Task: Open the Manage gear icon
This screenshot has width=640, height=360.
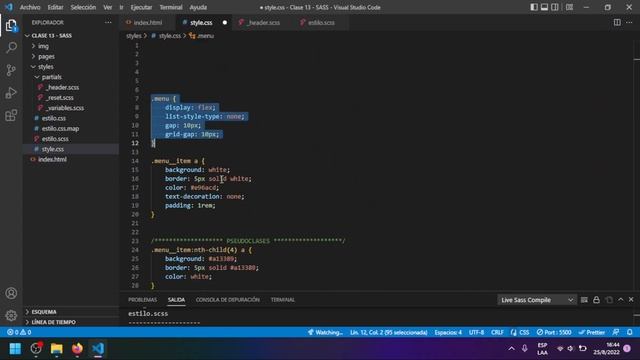Action: pyautogui.click(x=11, y=315)
